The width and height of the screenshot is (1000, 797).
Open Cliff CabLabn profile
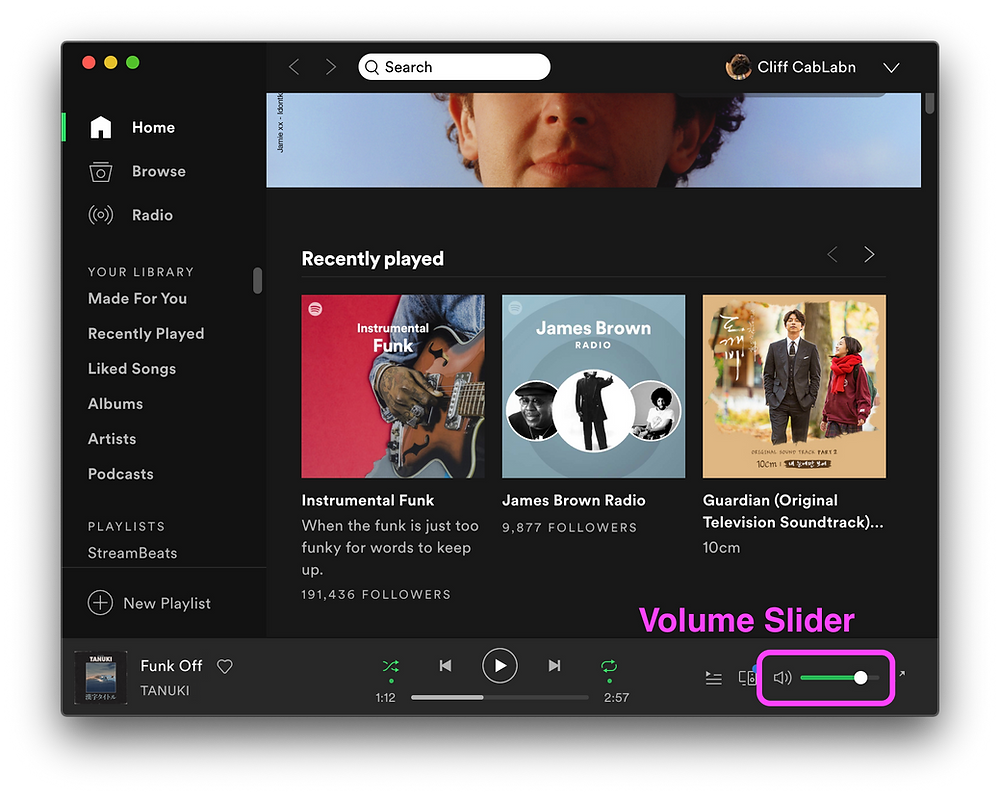[806, 67]
